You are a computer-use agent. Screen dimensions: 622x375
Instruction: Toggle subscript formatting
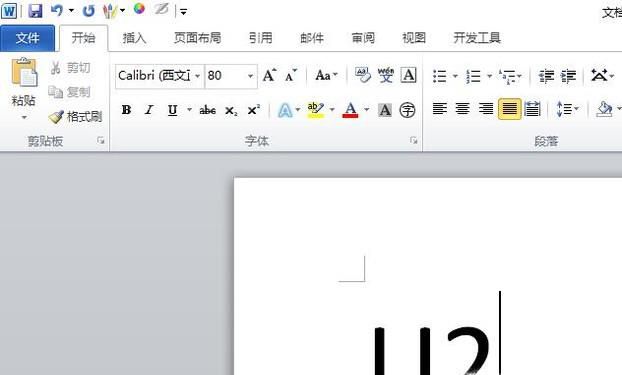pos(231,110)
